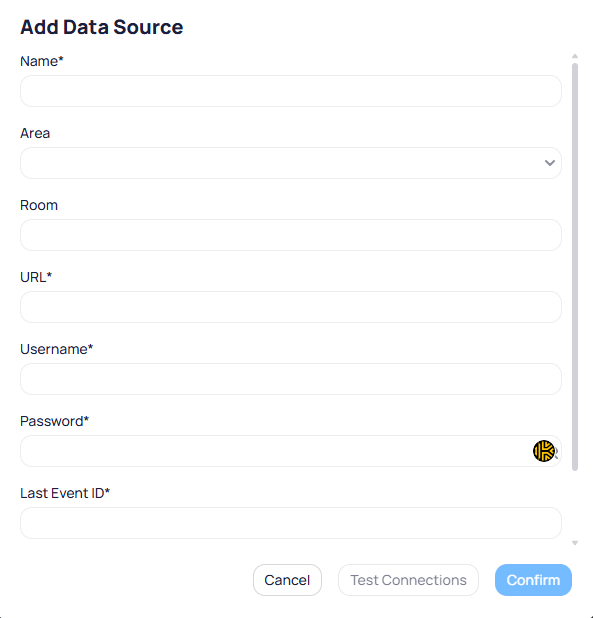Cancel adding the data source

(x=287, y=580)
